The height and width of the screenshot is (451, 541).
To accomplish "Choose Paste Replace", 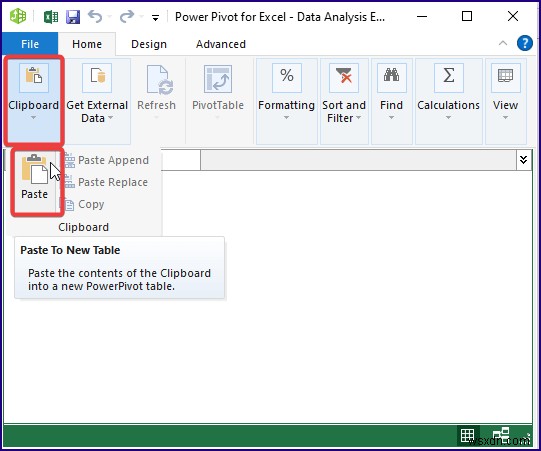I will tap(107, 182).
